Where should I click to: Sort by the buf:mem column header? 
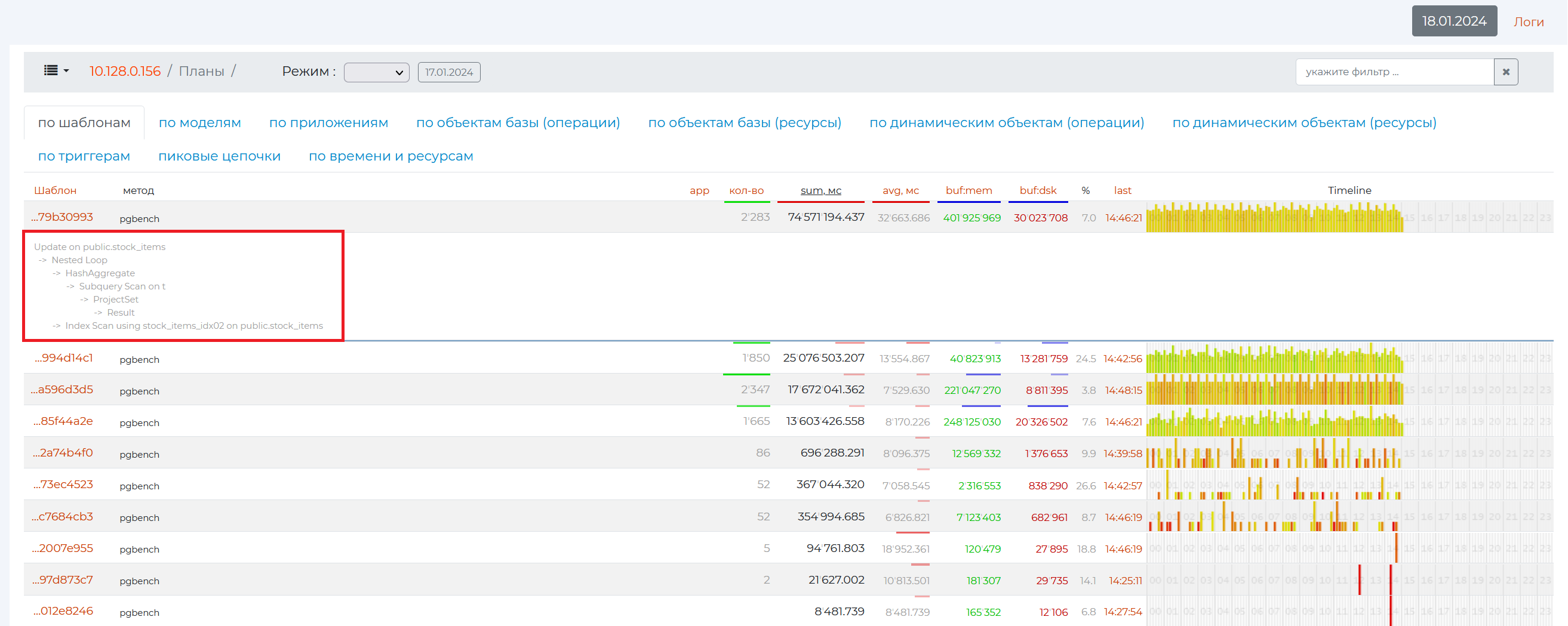click(x=968, y=190)
